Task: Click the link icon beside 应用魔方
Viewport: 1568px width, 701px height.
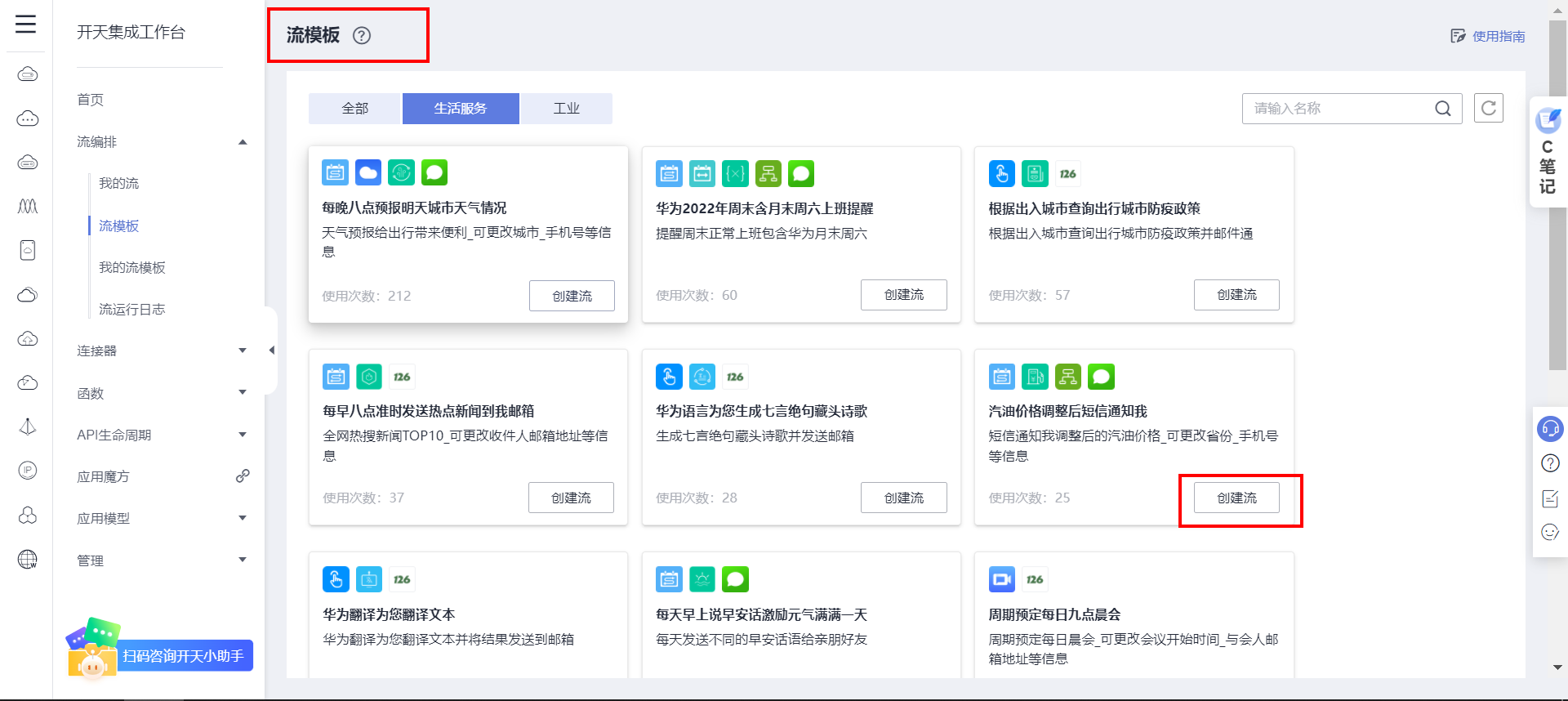Action: click(243, 476)
